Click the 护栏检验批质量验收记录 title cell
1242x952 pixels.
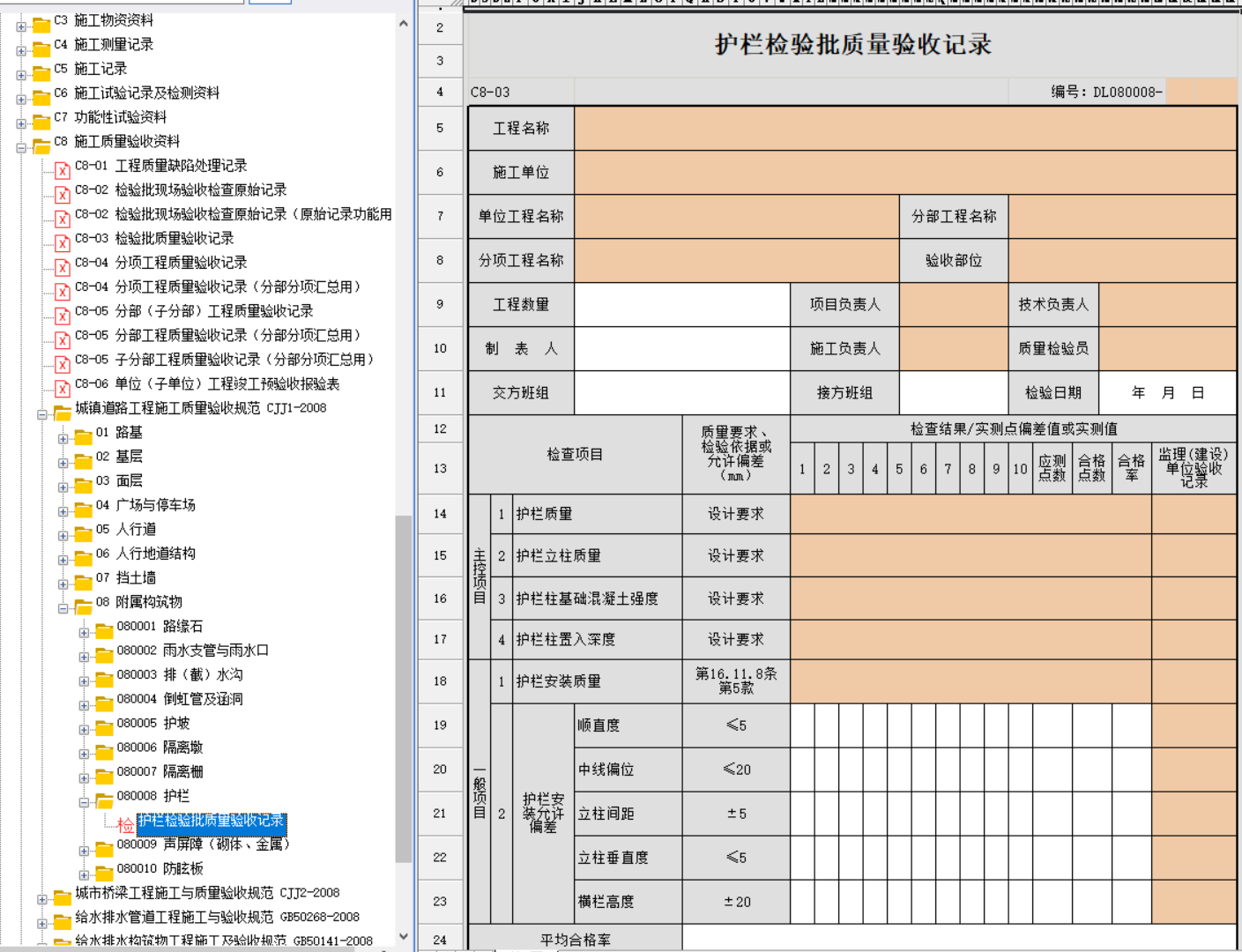852,44
